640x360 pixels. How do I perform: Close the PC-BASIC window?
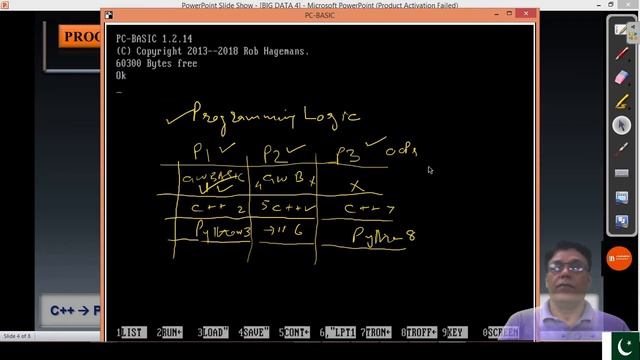(526, 13)
